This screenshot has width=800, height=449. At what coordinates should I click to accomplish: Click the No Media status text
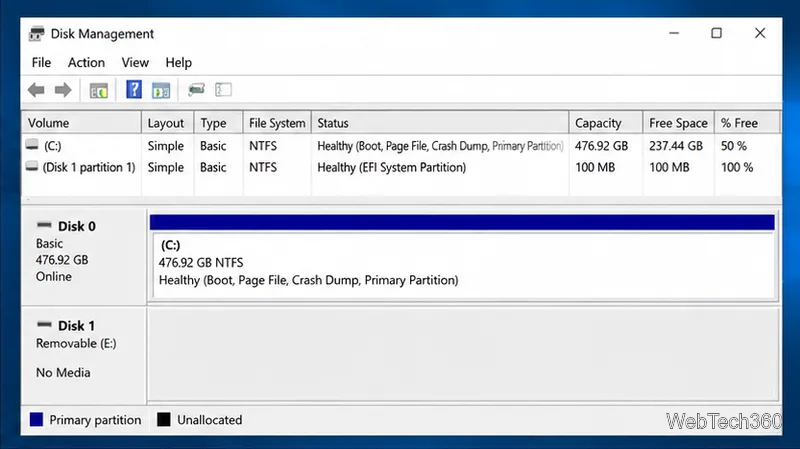[63, 372]
